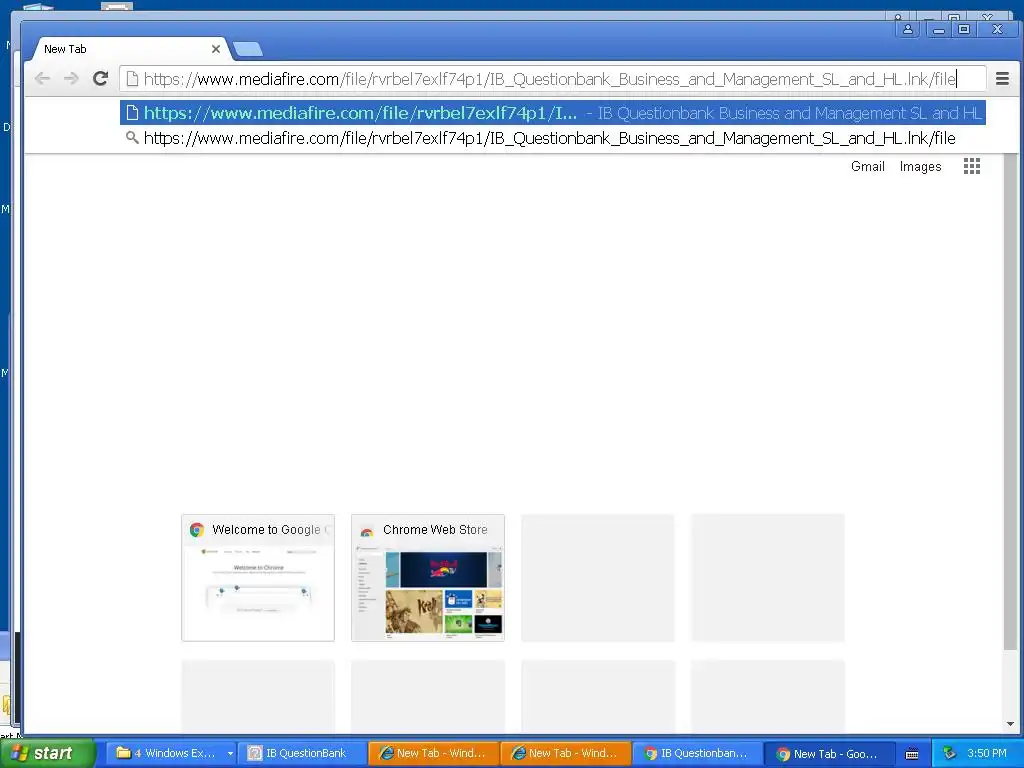Reload the page with the refresh icon
This screenshot has height=768, width=1024.
[100, 79]
